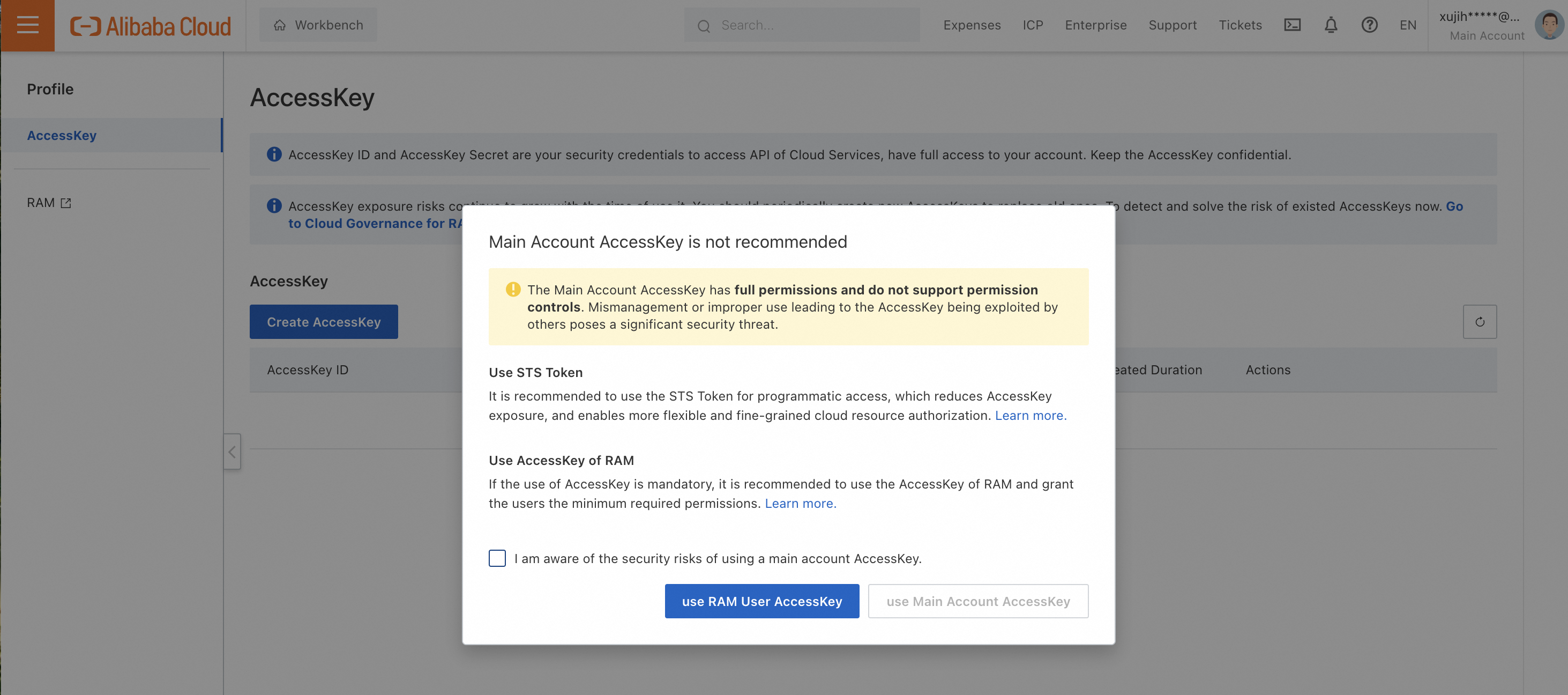The width and height of the screenshot is (1568, 695).
Task: Open the Tickets menu
Action: click(x=1240, y=25)
